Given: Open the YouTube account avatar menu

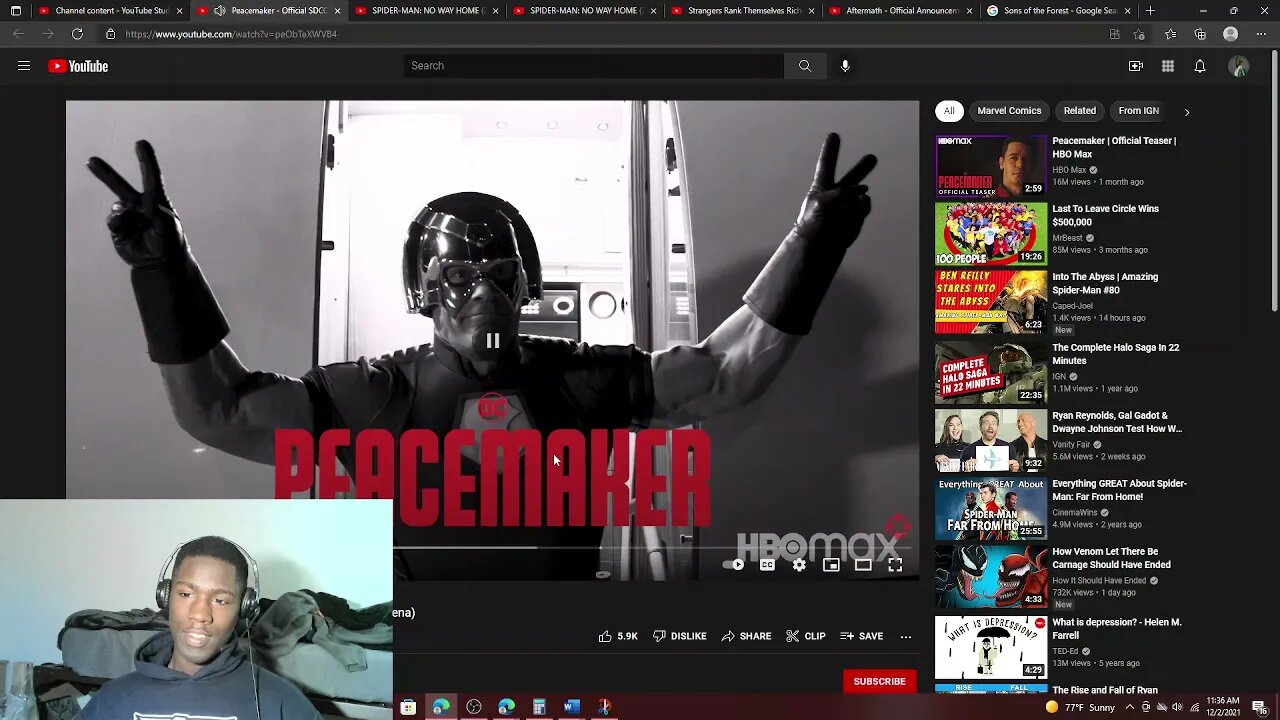Looking at the screenshot, I should (1239, 66).
